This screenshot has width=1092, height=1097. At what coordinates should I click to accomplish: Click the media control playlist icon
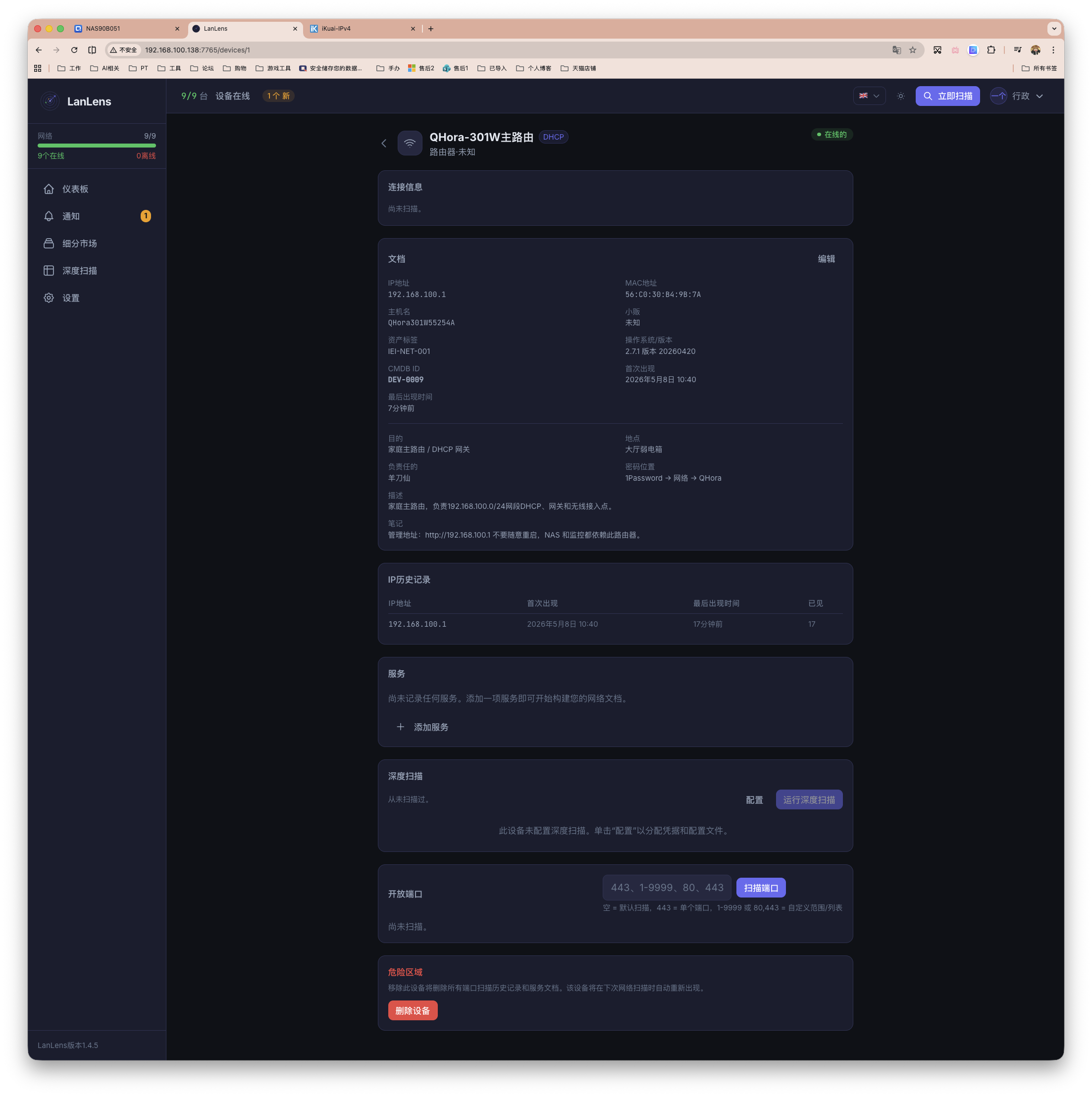(1017, 50)
